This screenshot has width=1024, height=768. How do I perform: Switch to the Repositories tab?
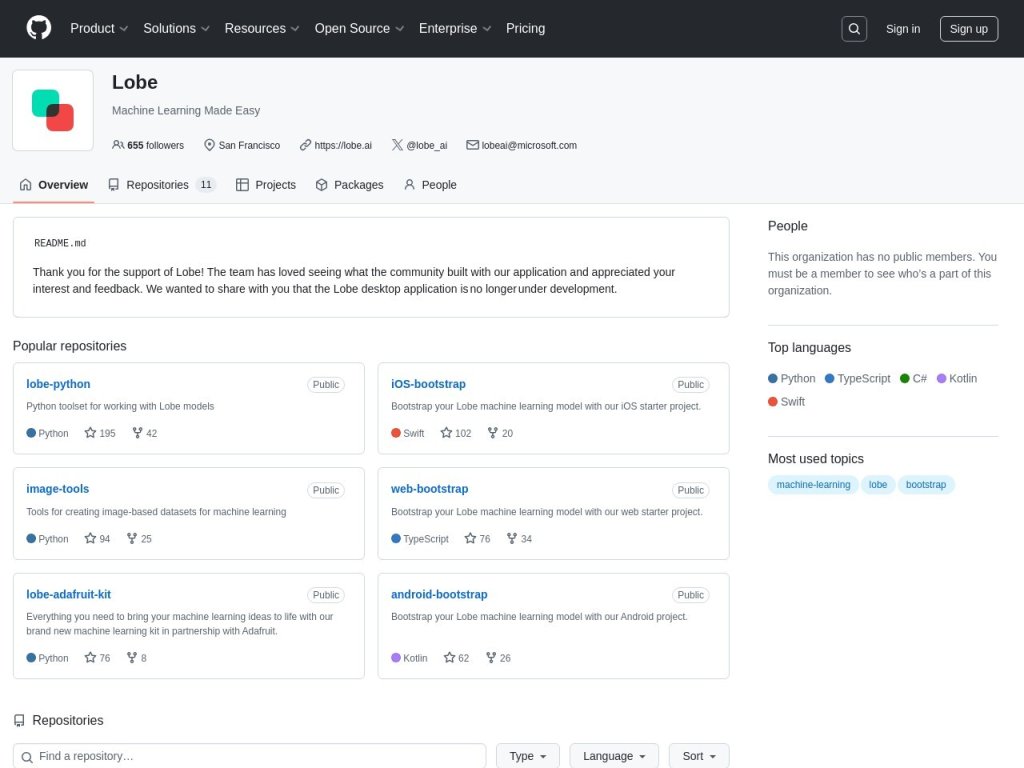pos(161,185)
